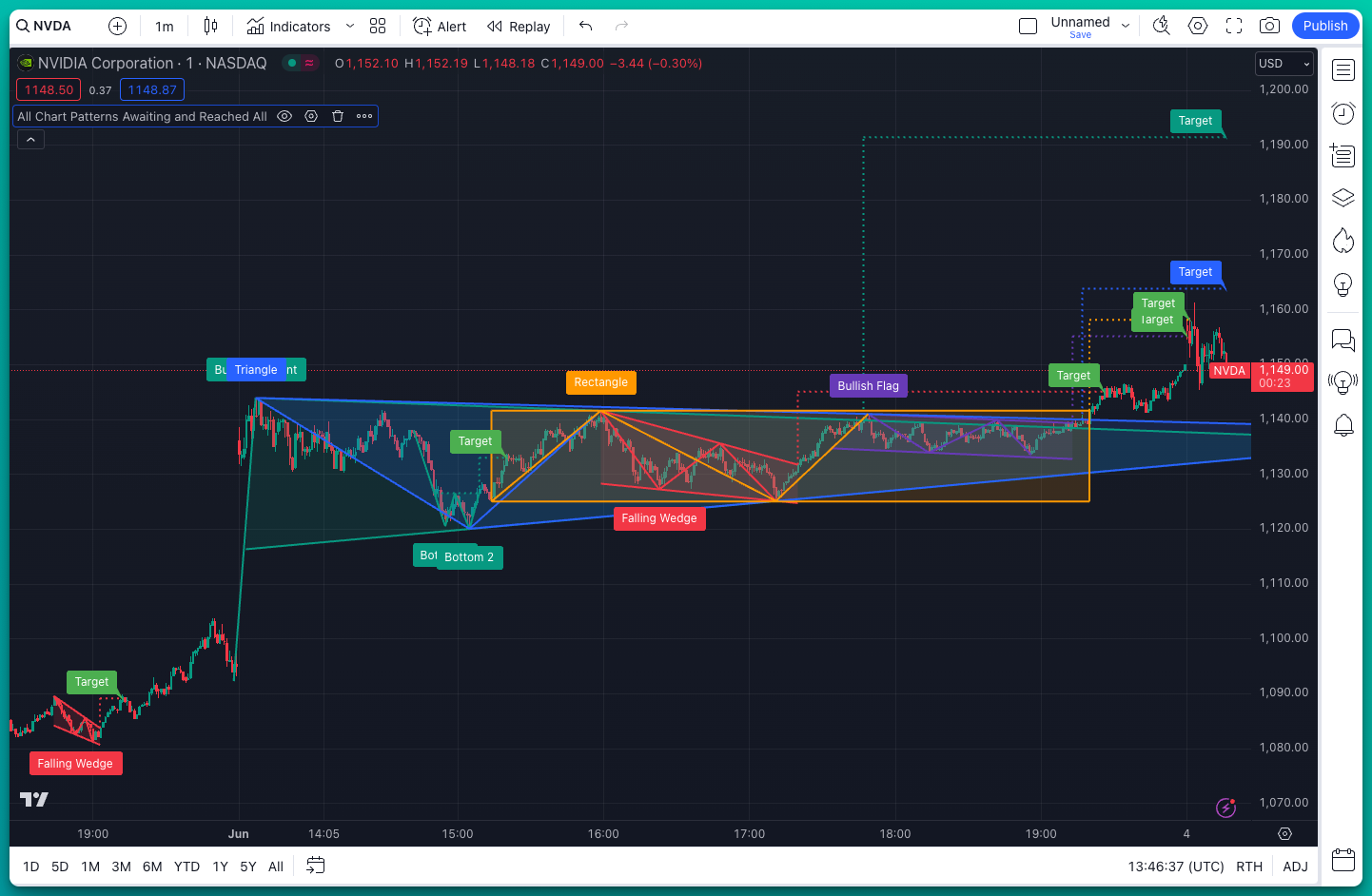Open the notifications bell in the sidebar
This screenshot has height=896, width=1372.
pyautogui.click(x=1343, y=425)
